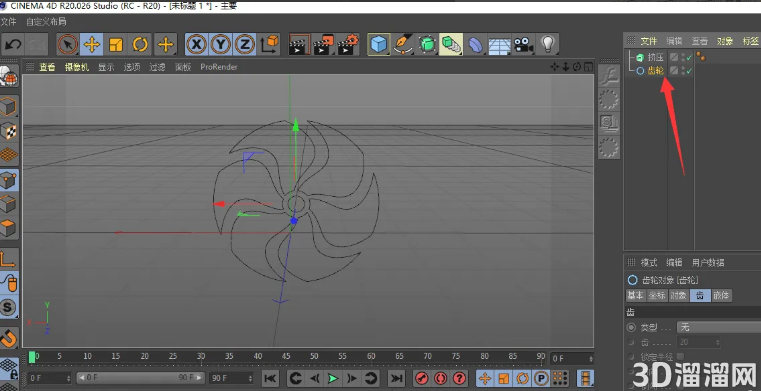Toggle the Y axis lock
Screen dimensions: 761x391
221,45
